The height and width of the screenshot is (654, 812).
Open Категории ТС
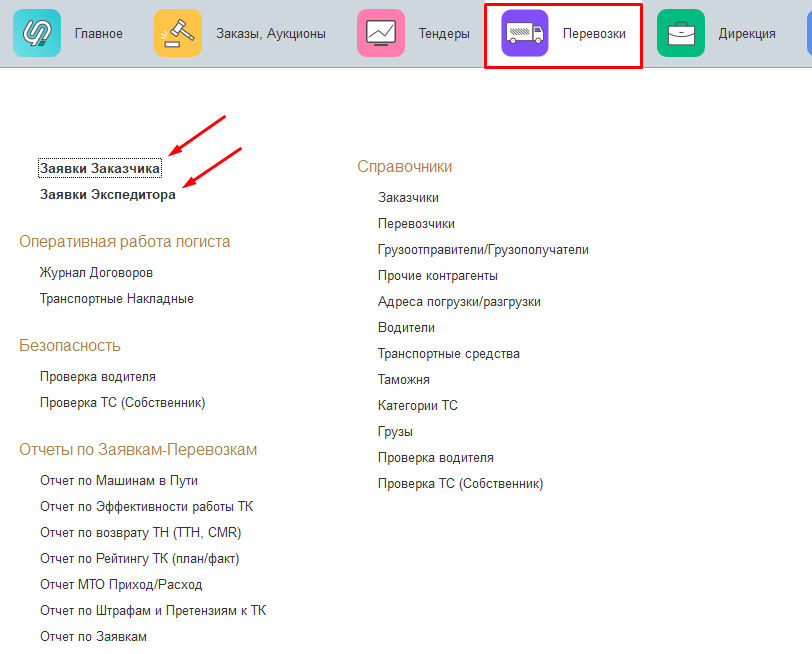(x=418, y=405)
